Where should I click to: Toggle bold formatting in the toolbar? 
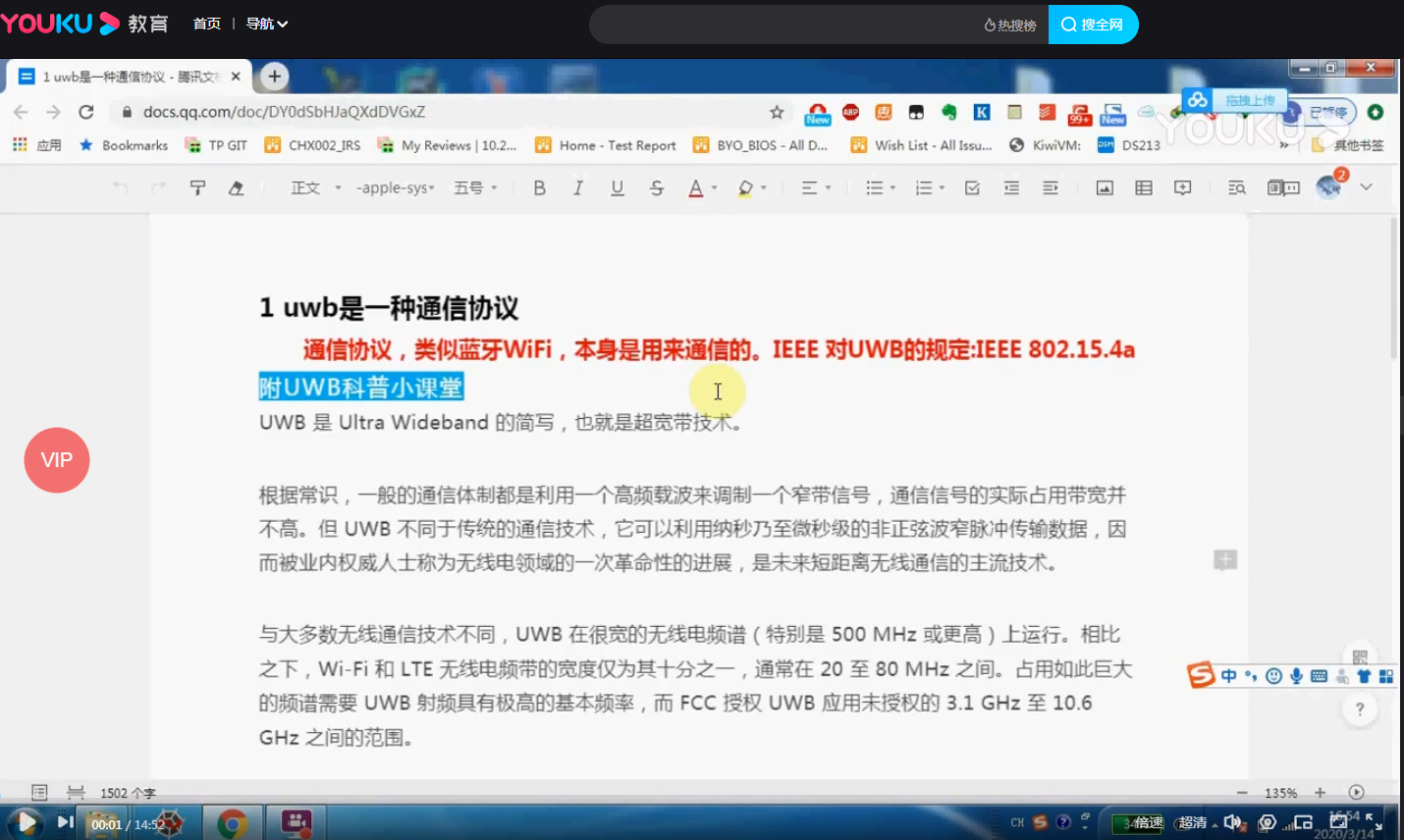539,187
